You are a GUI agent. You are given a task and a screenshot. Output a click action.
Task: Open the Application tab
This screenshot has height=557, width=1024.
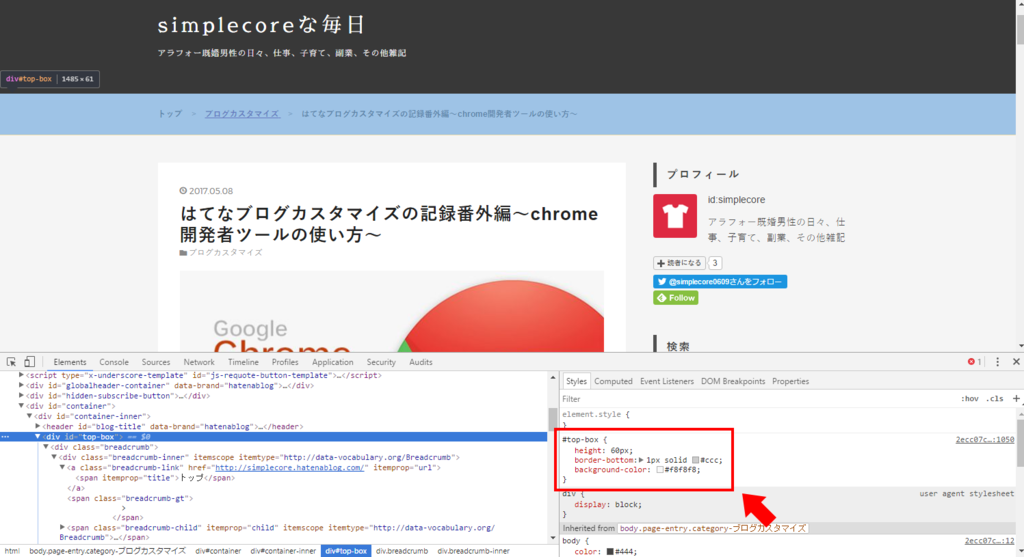click(332, 362)
